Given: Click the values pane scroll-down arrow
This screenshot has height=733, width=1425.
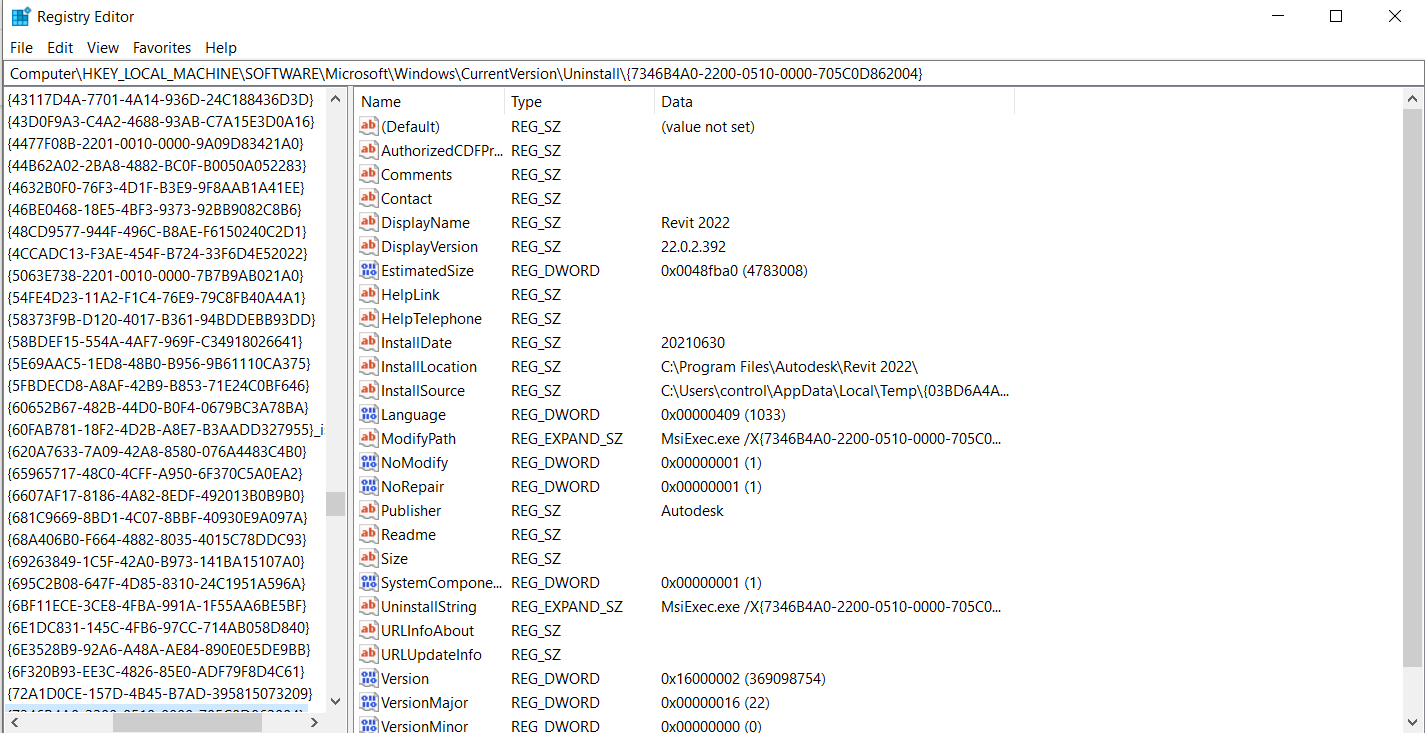Looking at the screenshot, I should tap(1411, 722).
